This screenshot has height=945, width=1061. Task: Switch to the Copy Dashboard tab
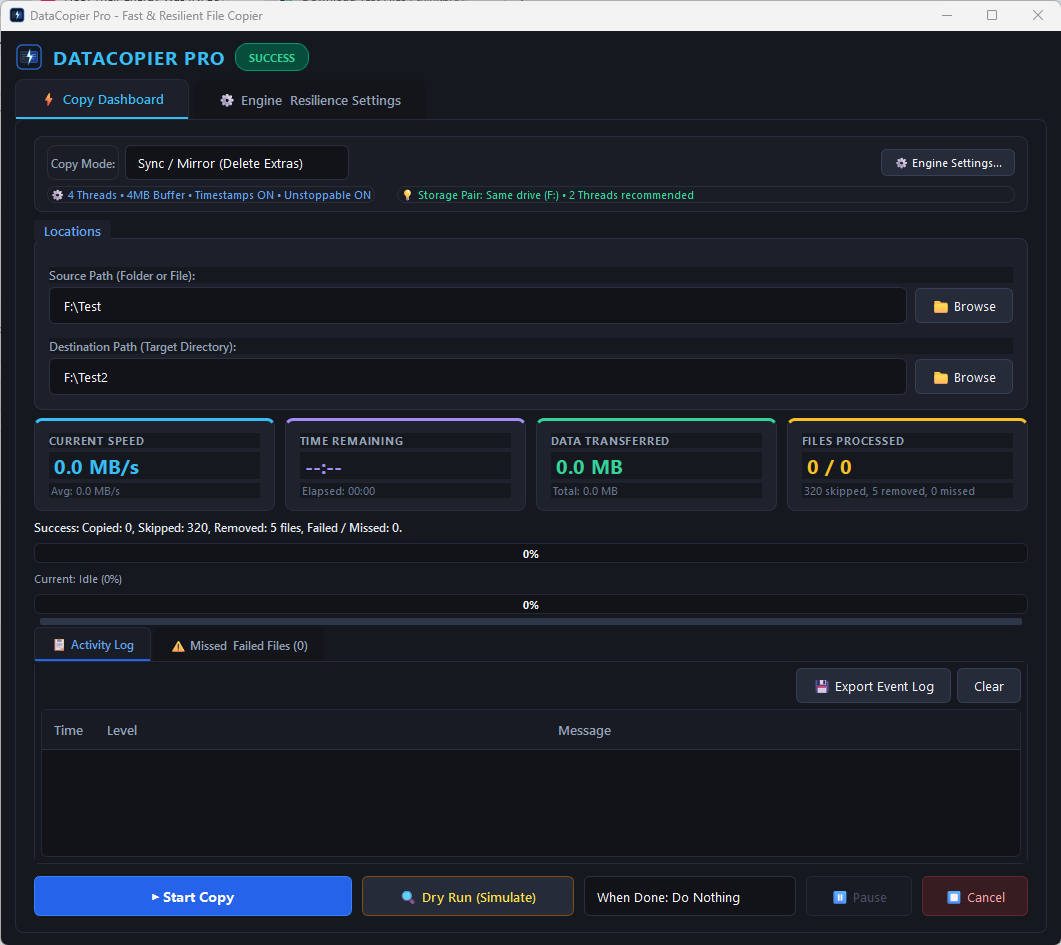102,99
